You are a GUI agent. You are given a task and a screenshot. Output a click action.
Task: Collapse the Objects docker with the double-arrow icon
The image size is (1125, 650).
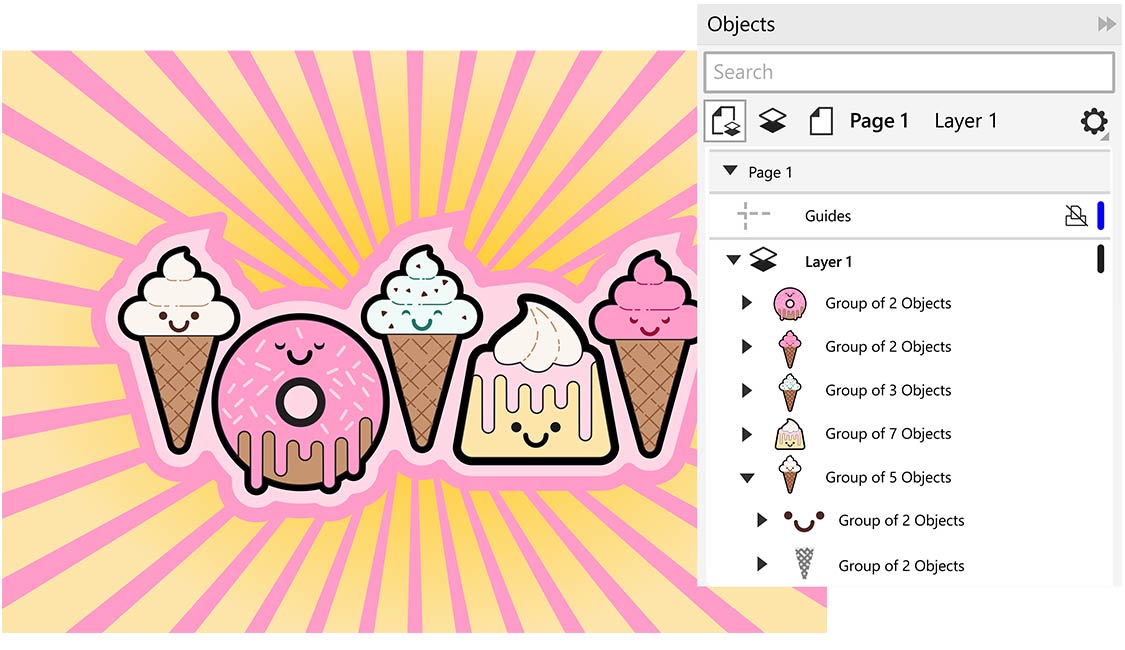[x=1108, y=24]
